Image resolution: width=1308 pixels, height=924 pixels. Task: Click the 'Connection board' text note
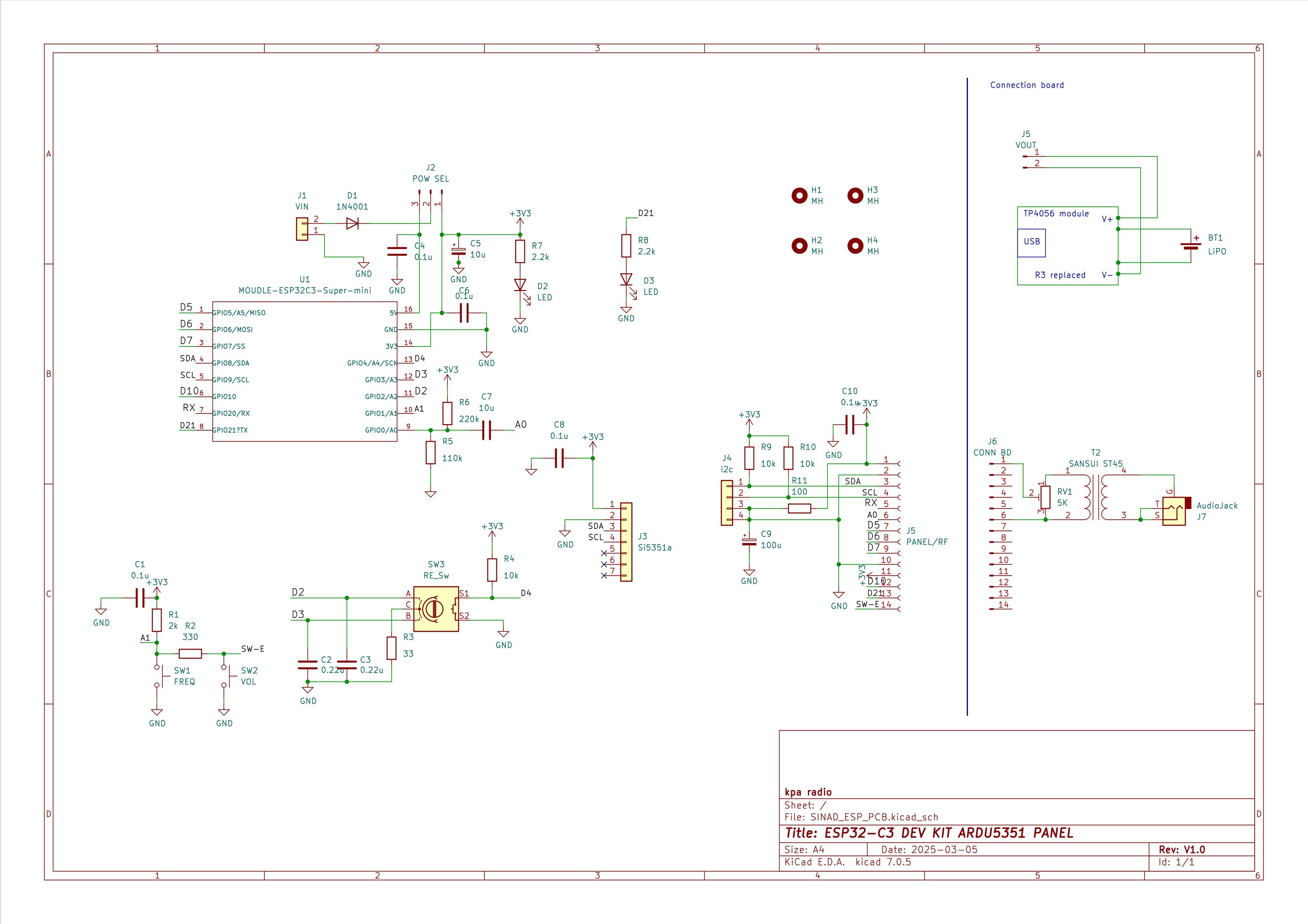click(x=1027, y=85)
